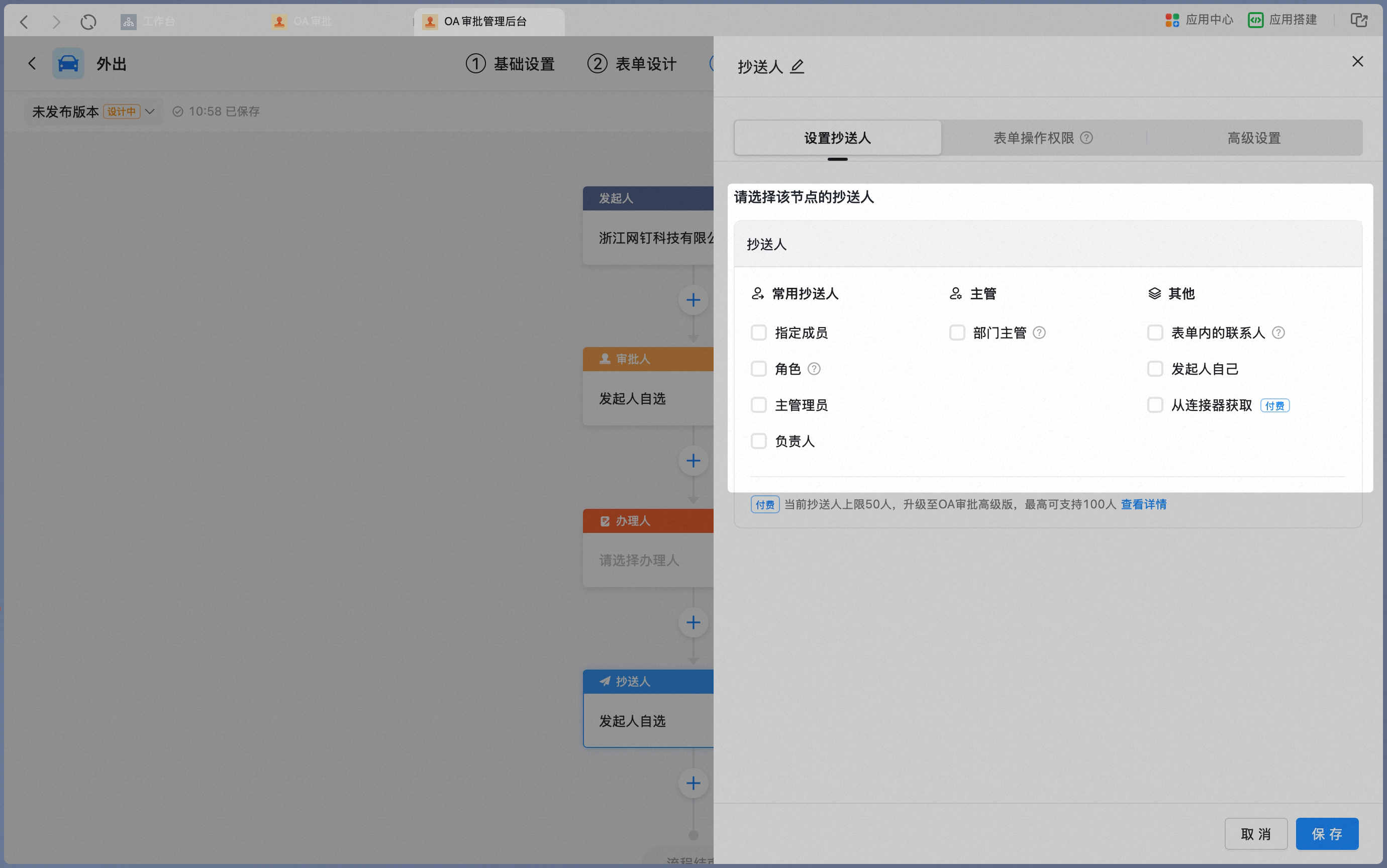Click help icon beside 部门主管
Screen dimensions: 1387x868
pyautogui.click(x=1039, y=333)
